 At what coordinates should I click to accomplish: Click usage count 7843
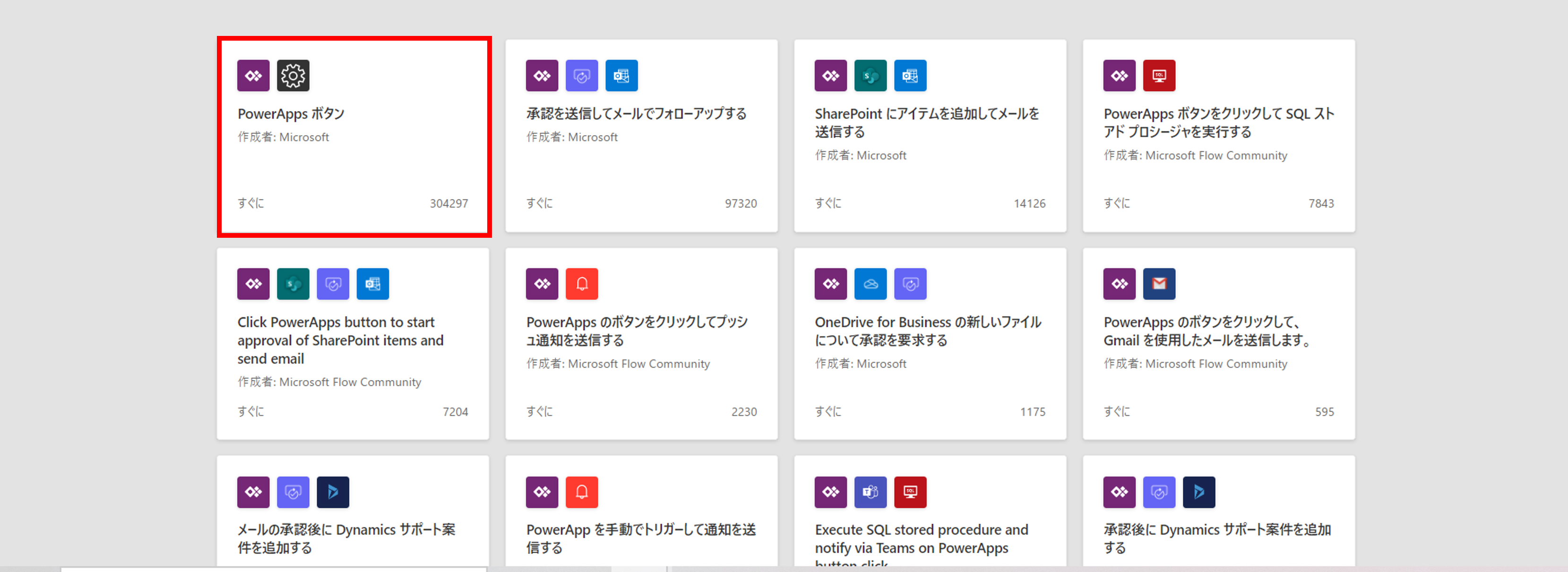pyautogui.click(x=1321, y=203)
